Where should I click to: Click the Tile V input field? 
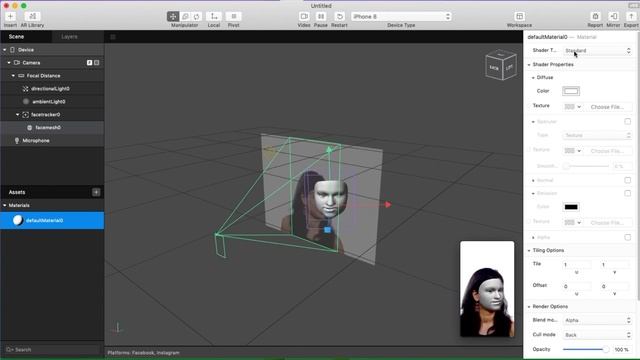[614, 265]
